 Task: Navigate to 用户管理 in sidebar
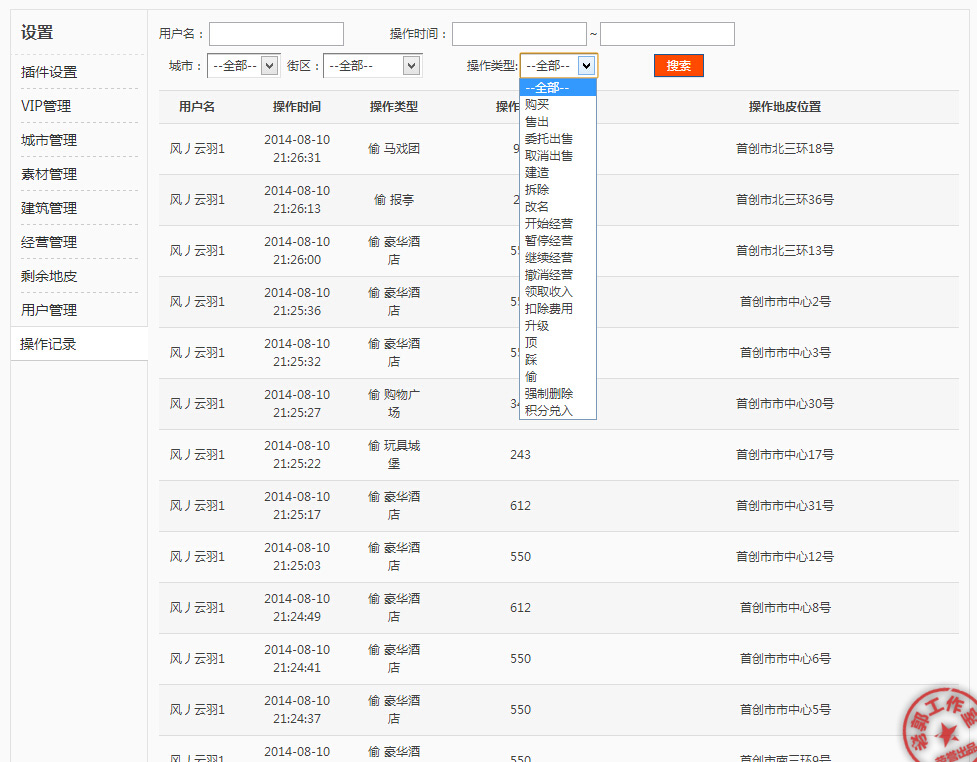[49, 310]
